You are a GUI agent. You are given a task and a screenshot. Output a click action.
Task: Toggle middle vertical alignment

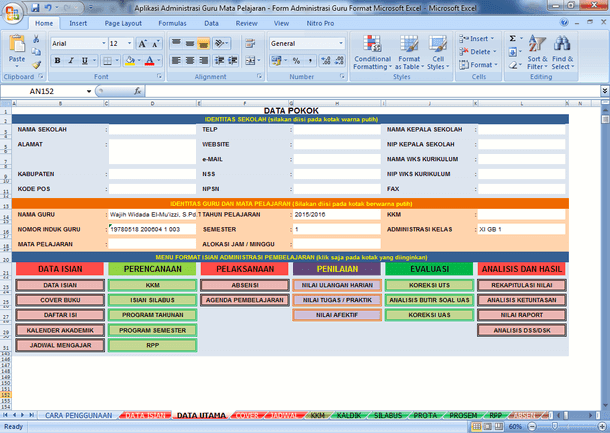pos(190,44)
